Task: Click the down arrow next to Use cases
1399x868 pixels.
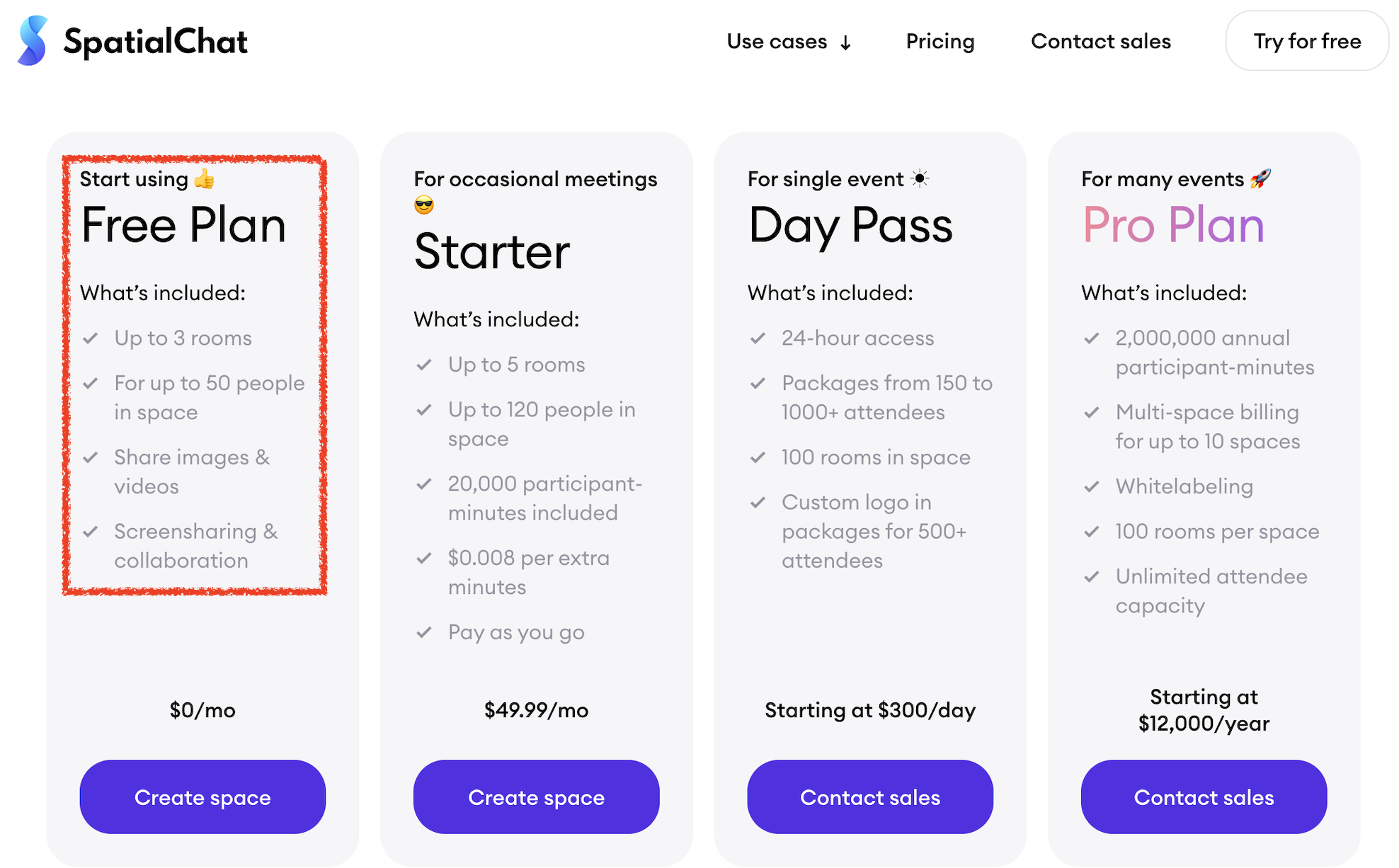Action: click(845, 43)
